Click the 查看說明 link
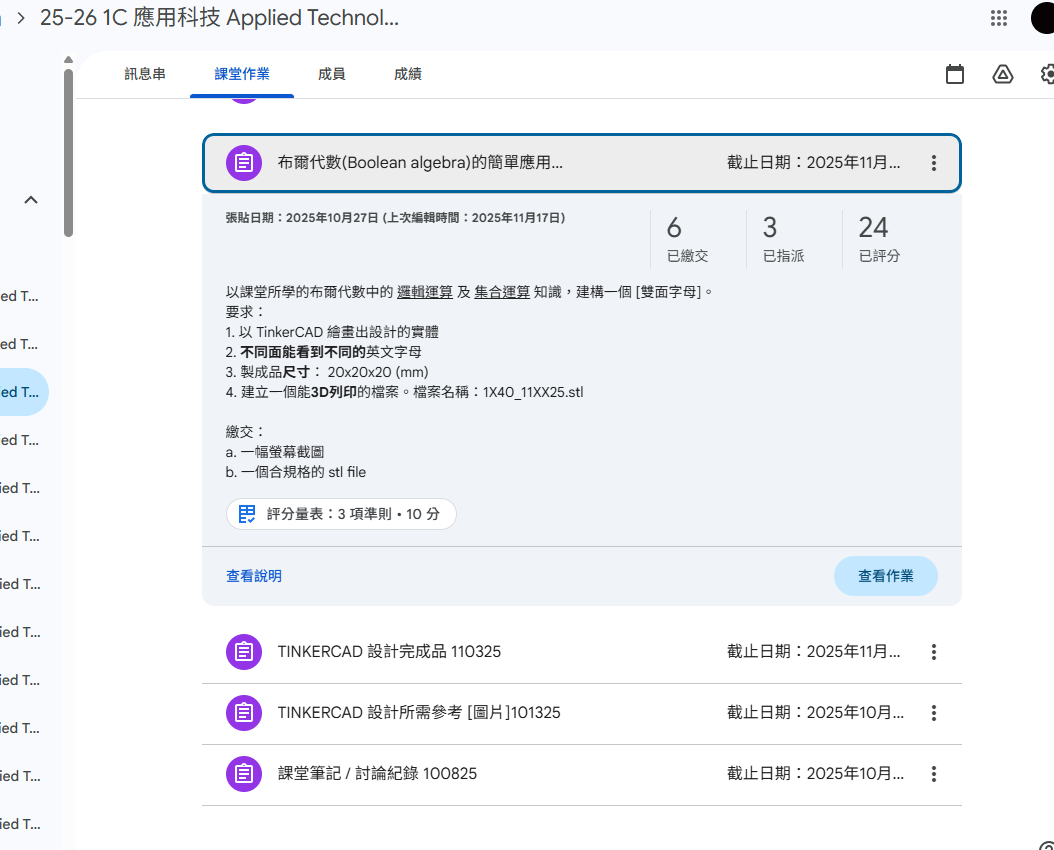 [254, 576]
